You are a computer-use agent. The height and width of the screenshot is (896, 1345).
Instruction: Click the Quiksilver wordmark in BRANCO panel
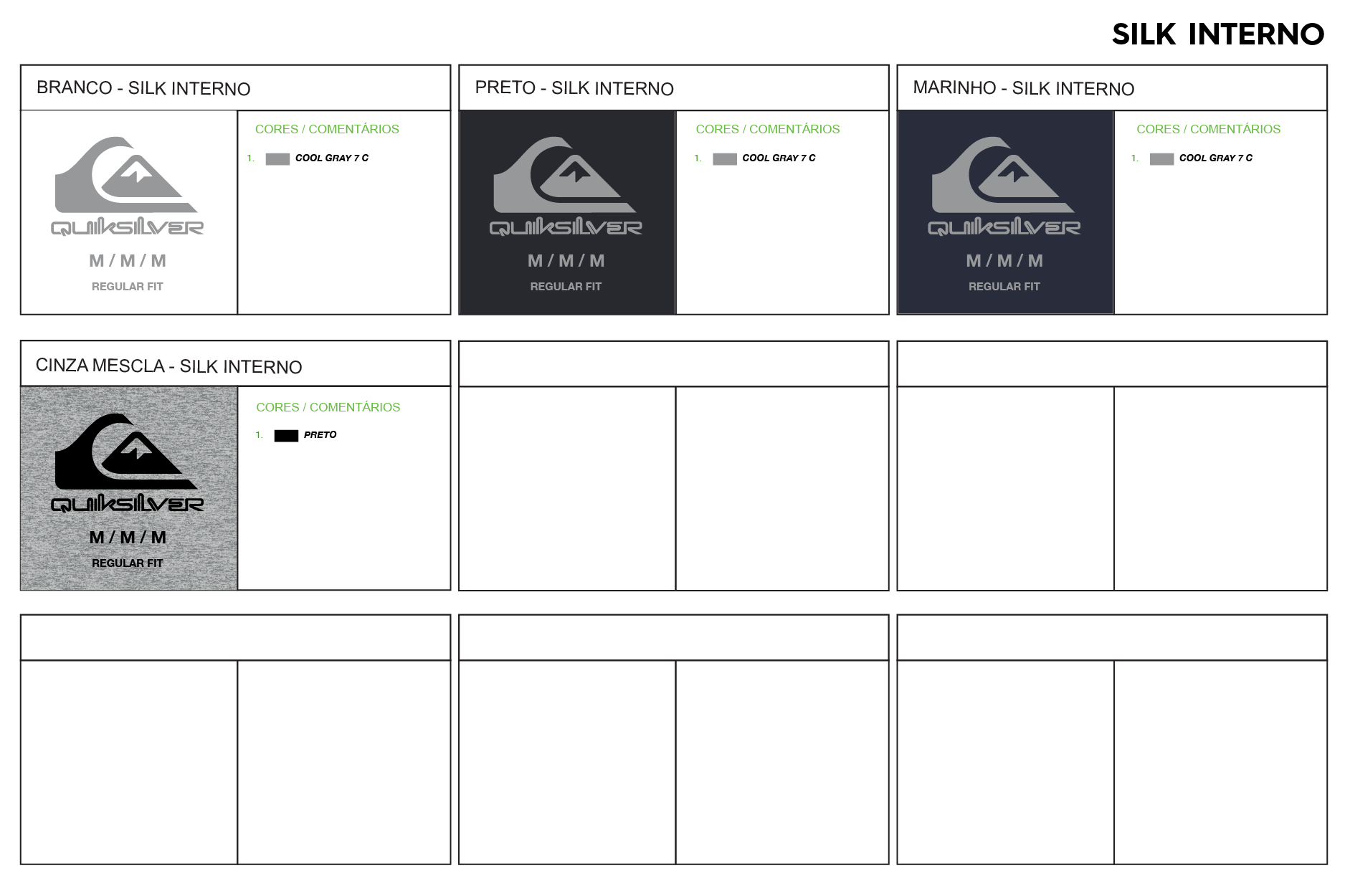[127, 227]
